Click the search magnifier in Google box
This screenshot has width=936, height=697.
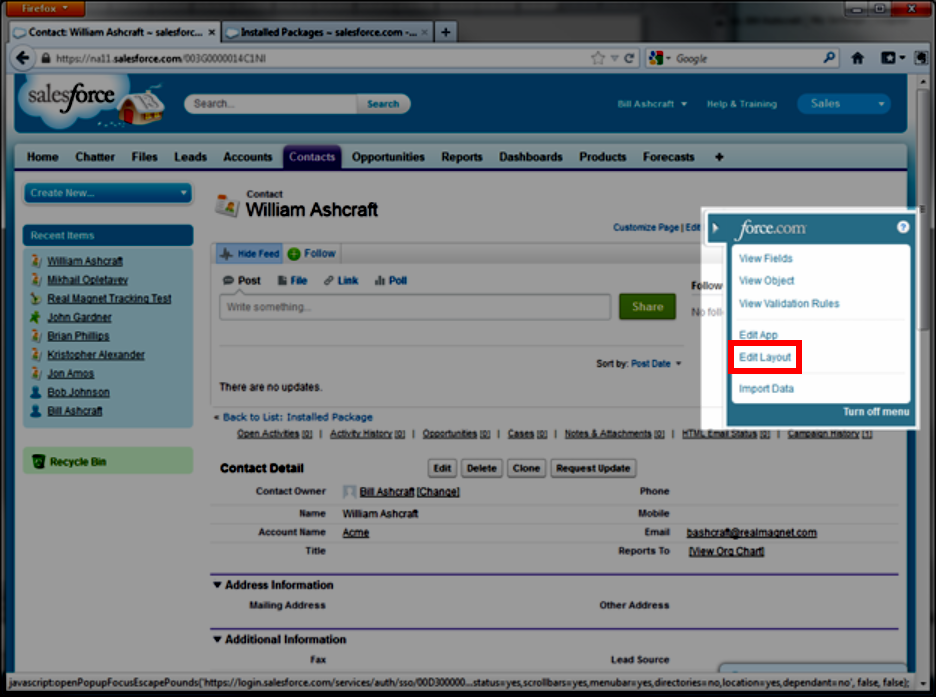[829, 58]
